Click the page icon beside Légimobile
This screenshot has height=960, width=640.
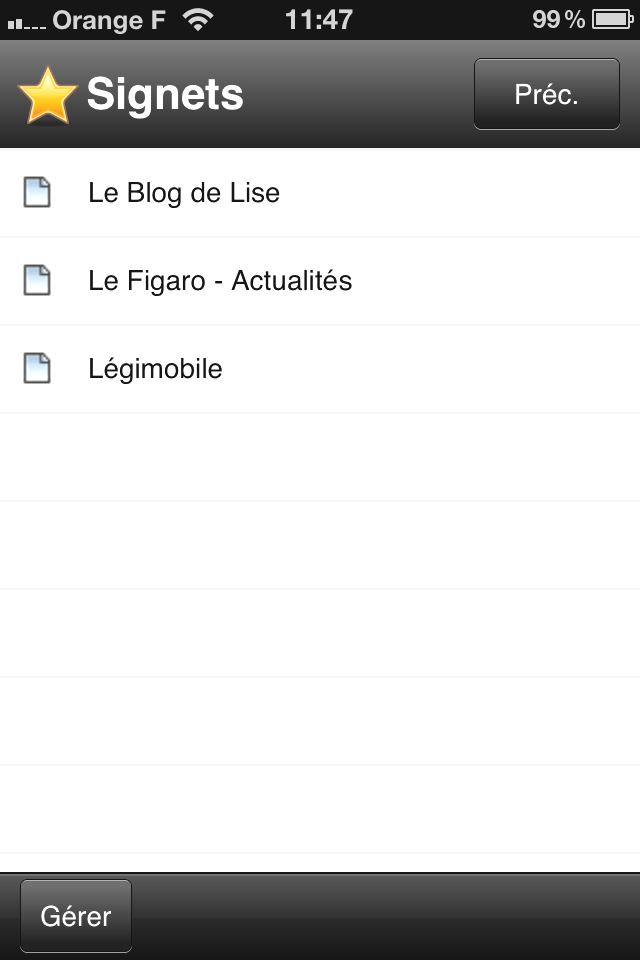[37, 369]
